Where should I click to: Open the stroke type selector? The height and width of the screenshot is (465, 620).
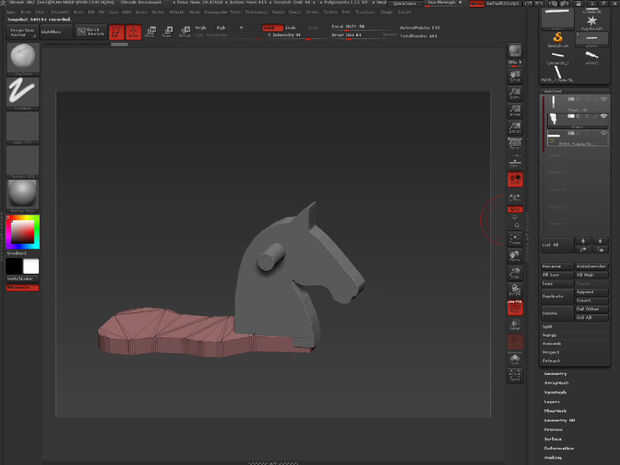(x=23, y=92)
